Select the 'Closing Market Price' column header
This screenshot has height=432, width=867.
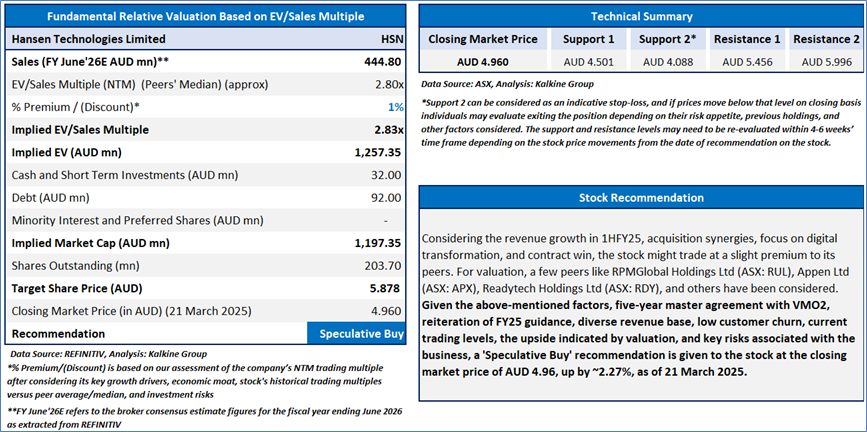click(x=483, y=40)
